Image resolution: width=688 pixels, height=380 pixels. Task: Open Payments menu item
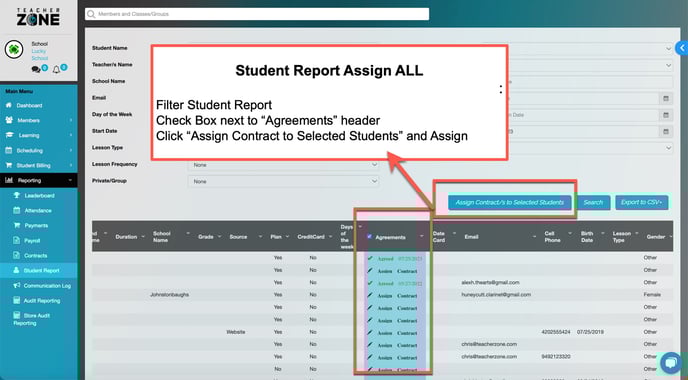click(x=36, y=225)
